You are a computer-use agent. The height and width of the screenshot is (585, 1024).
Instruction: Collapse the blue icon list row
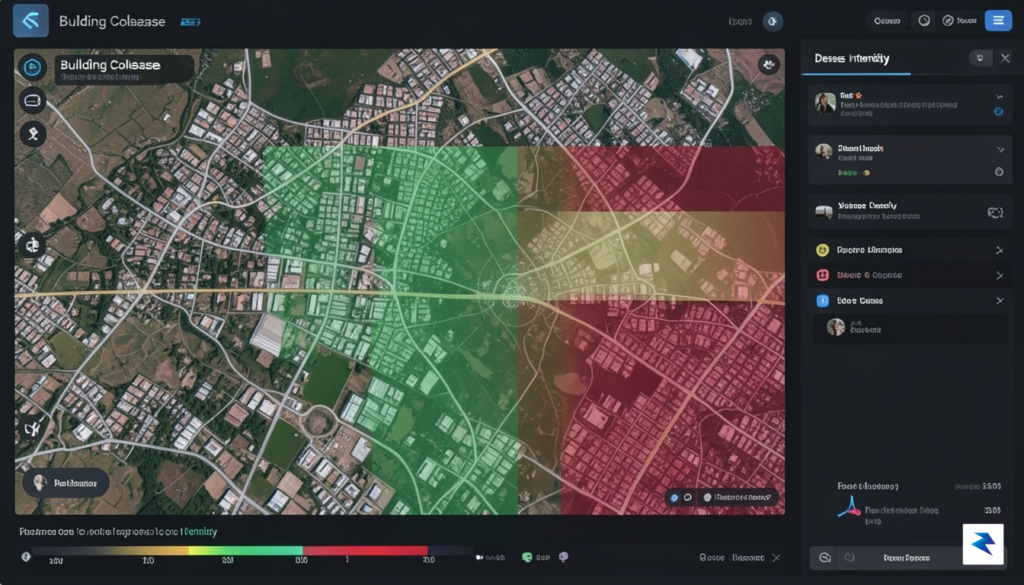[x=999, y=301]
